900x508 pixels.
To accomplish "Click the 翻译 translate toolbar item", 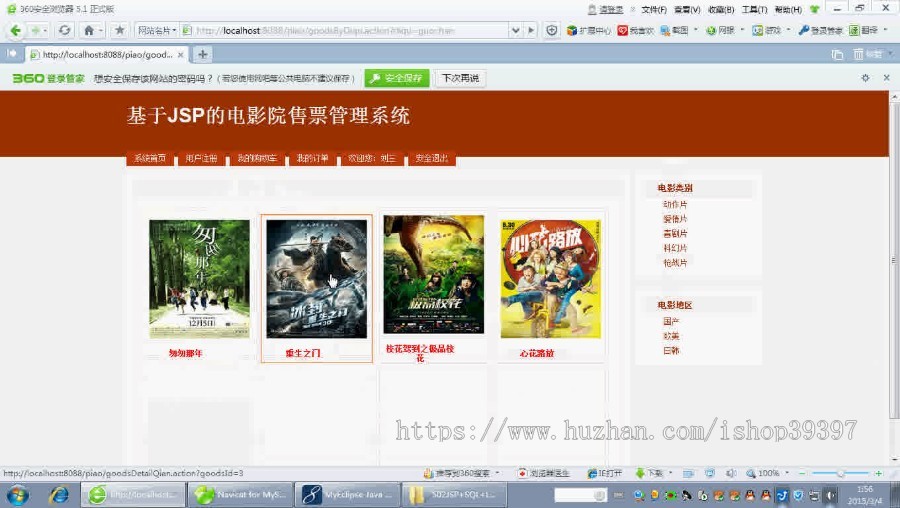I will [x=864, y=30].
